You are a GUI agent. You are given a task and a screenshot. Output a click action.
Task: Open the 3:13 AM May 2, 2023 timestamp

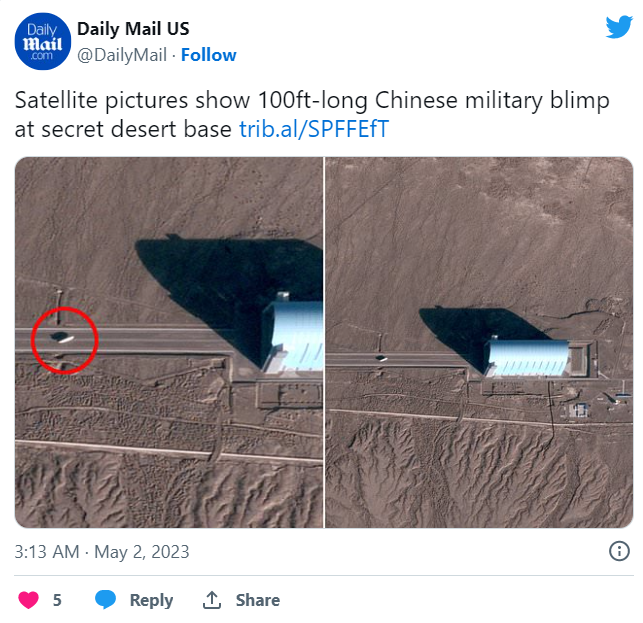(x=102, y=552)
